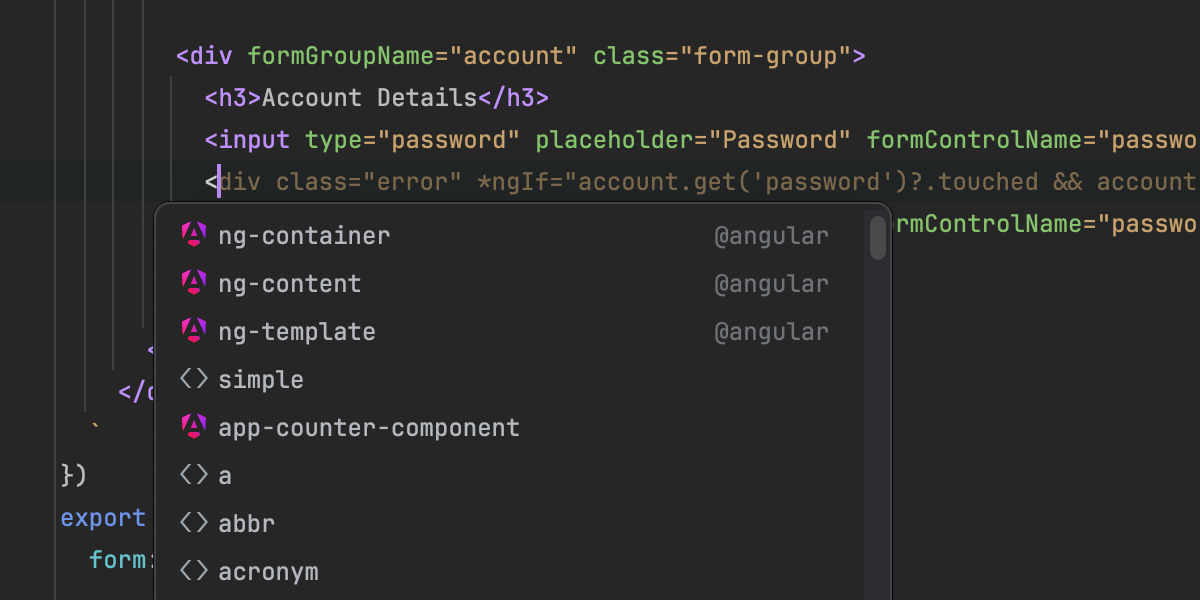Image resolution: width=1200 pixels, height=600 pixels.
Task: Click the Angular icon beside app-counter-component
Action: coord(193,428)
